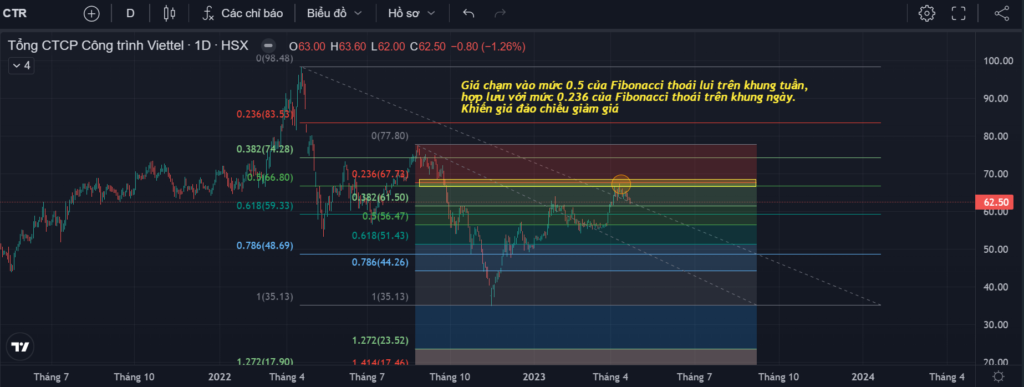Collapse the legend with the minus button

268,46
